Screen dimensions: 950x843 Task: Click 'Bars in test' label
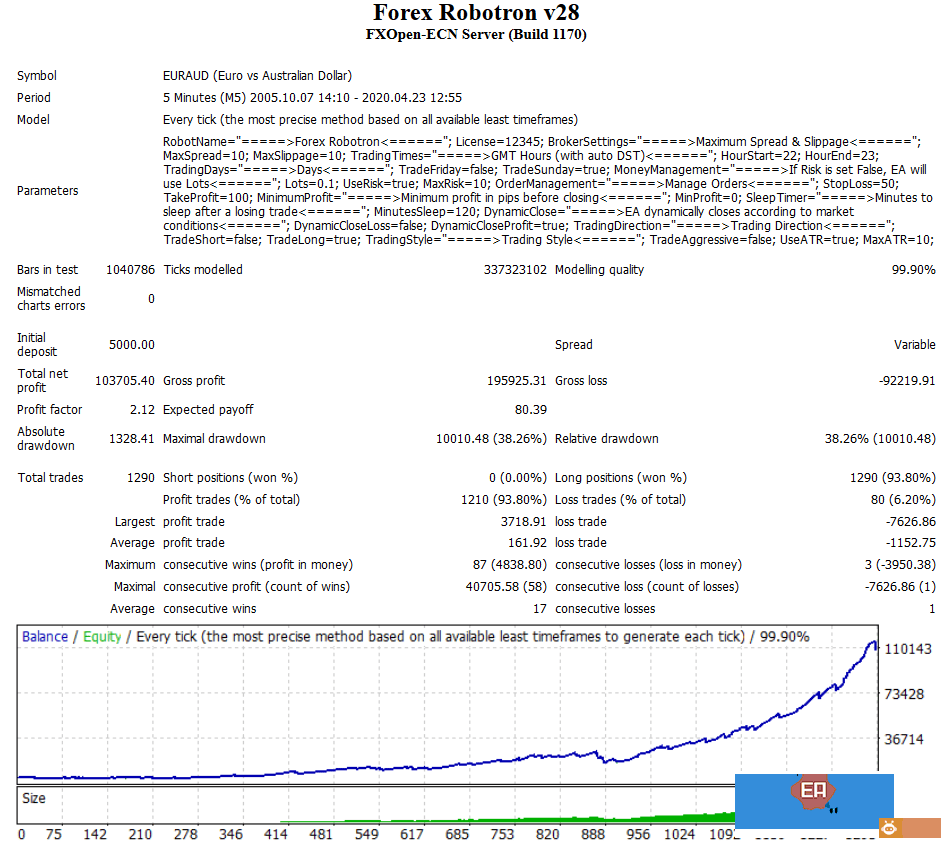[x=48, y=270]
